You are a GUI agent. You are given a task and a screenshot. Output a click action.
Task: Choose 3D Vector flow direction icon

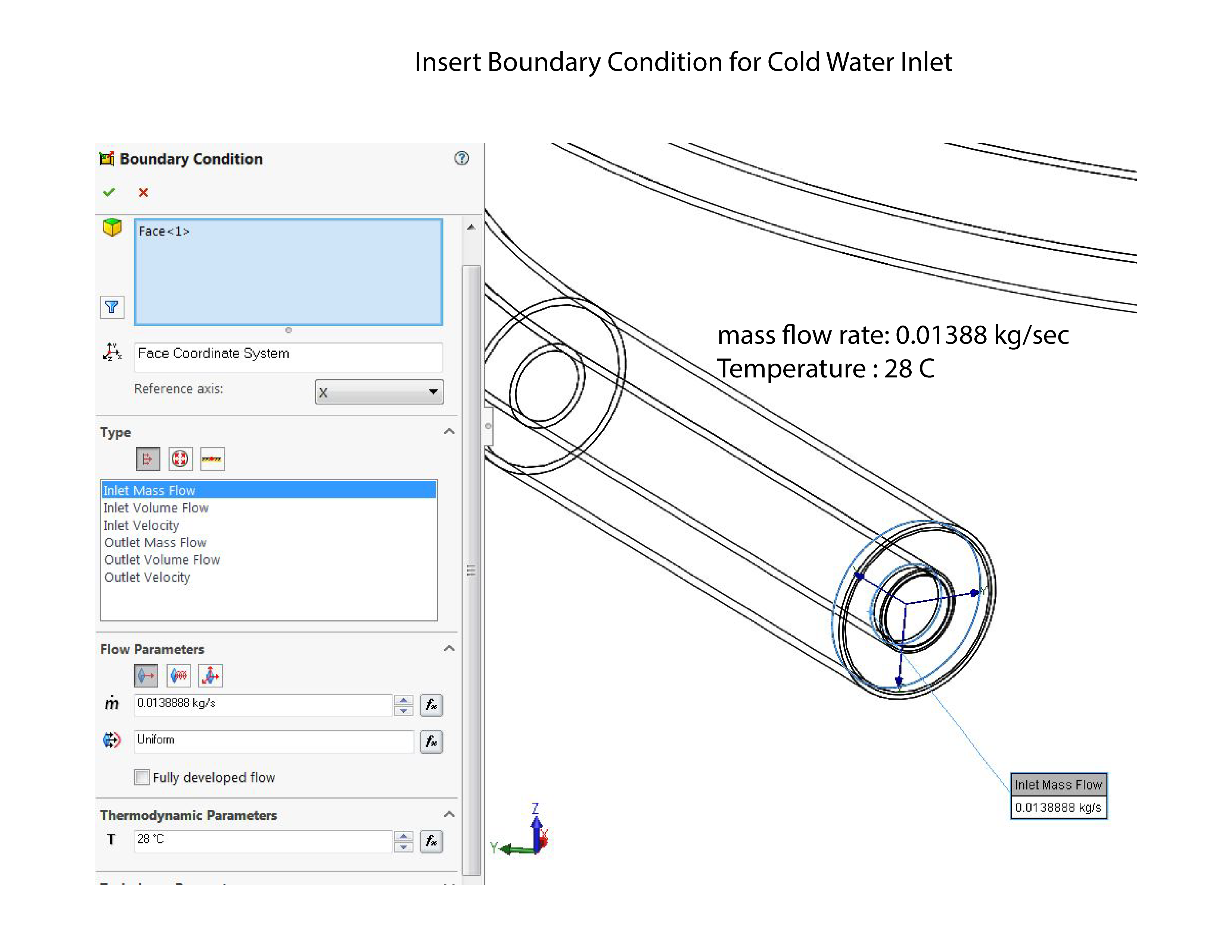211,676
